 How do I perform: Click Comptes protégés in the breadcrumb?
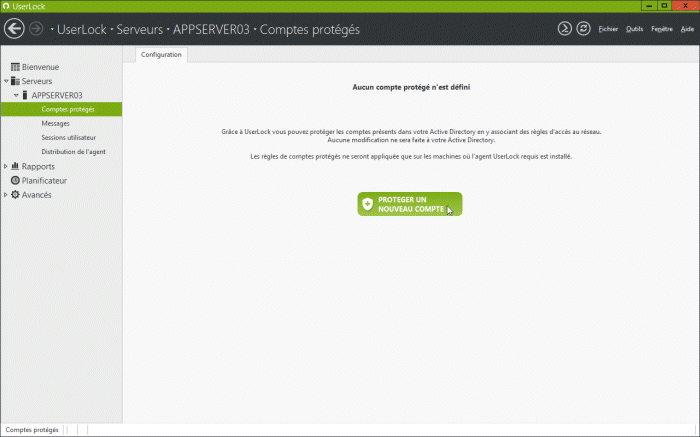[x=310, y=29]
